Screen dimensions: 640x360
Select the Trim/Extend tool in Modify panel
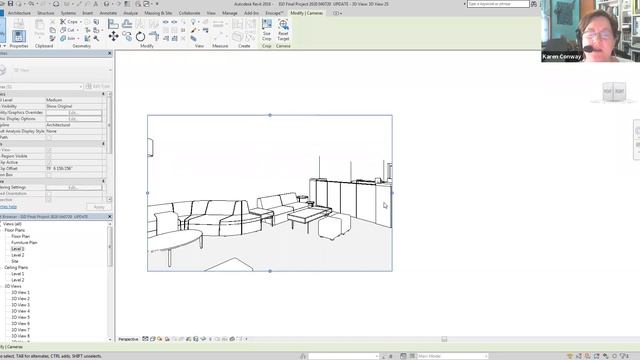click(154, 36)
